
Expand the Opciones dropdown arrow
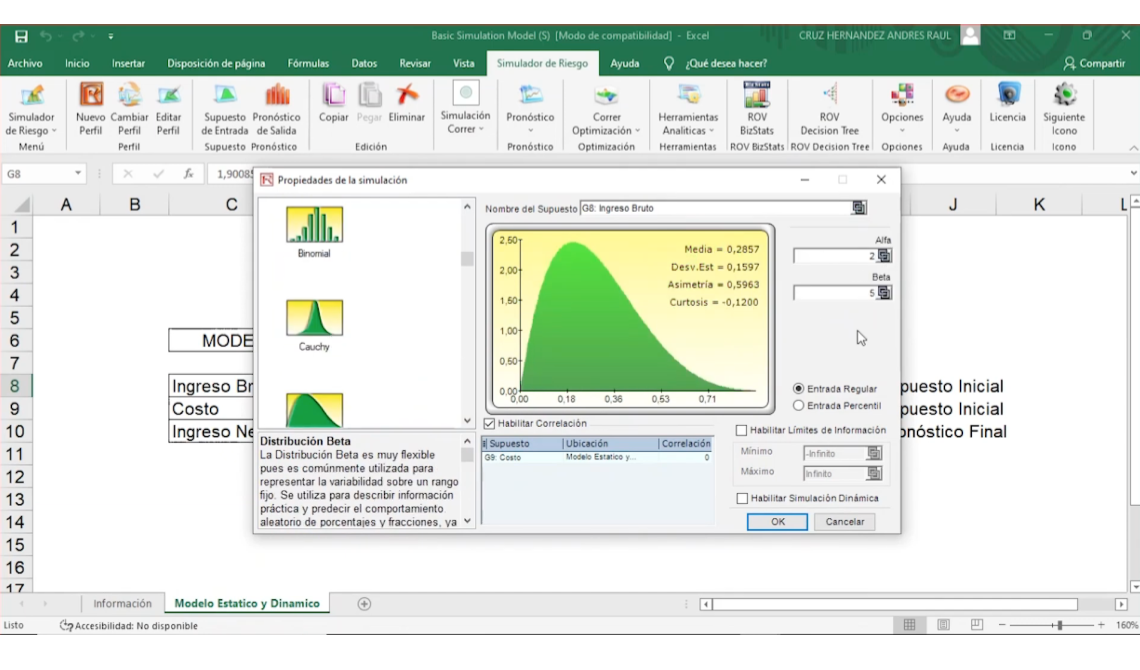pyautogui.click(x=902, y=131)
